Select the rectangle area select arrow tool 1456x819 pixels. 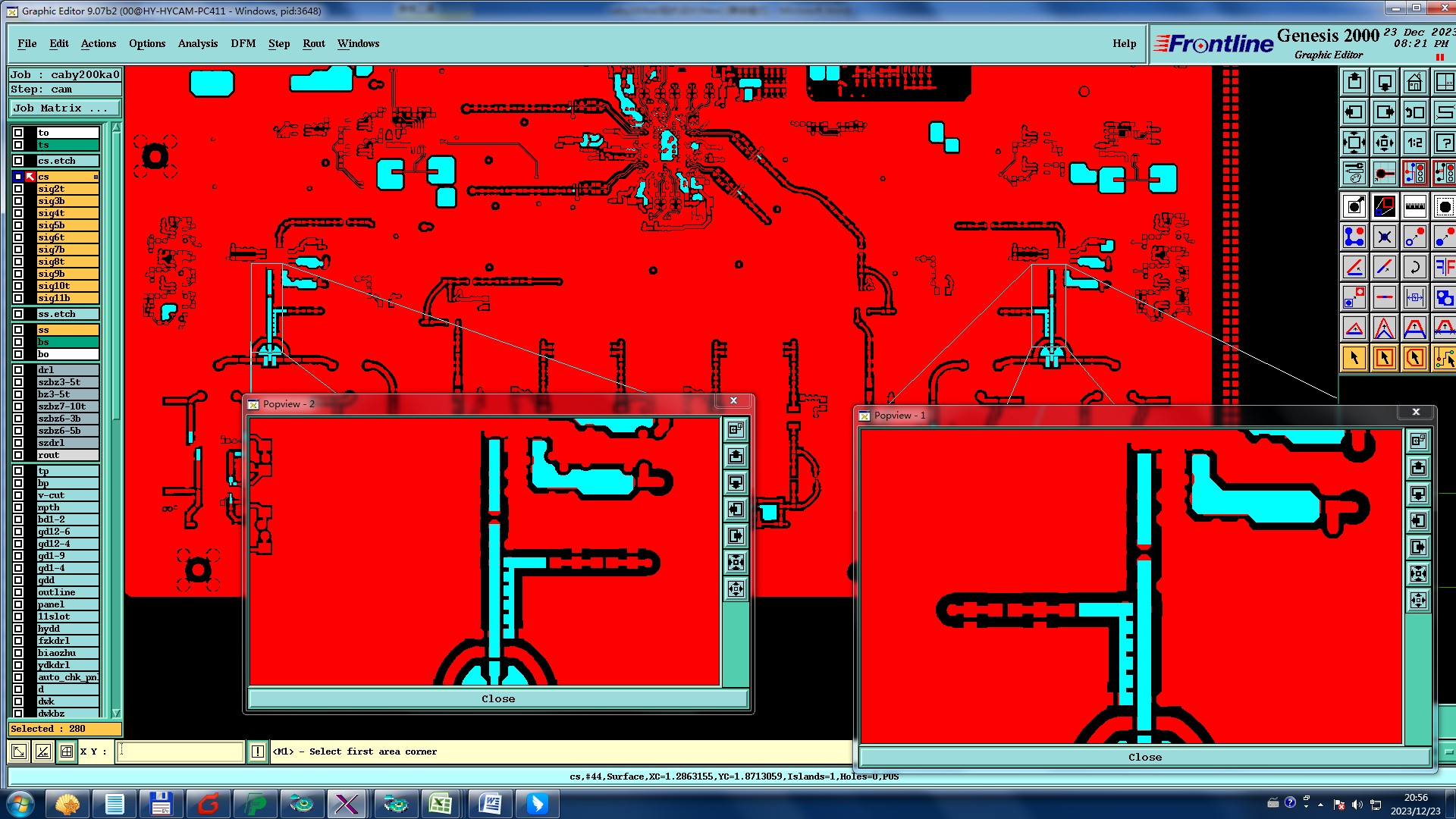(x=1385, y=358)
